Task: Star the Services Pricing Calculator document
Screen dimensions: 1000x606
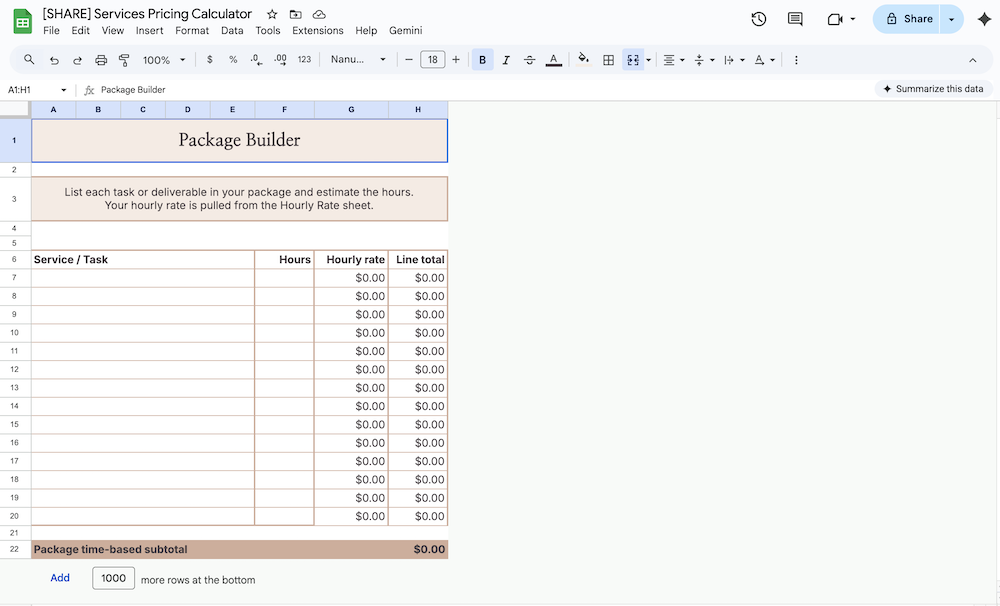Action: point(272,14)
